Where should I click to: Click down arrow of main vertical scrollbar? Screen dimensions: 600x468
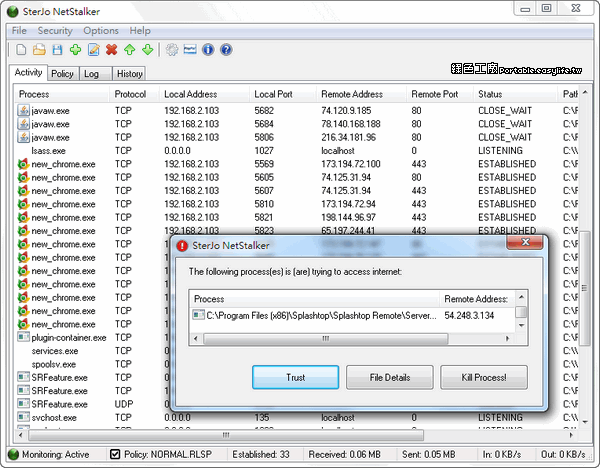point(585,422)
